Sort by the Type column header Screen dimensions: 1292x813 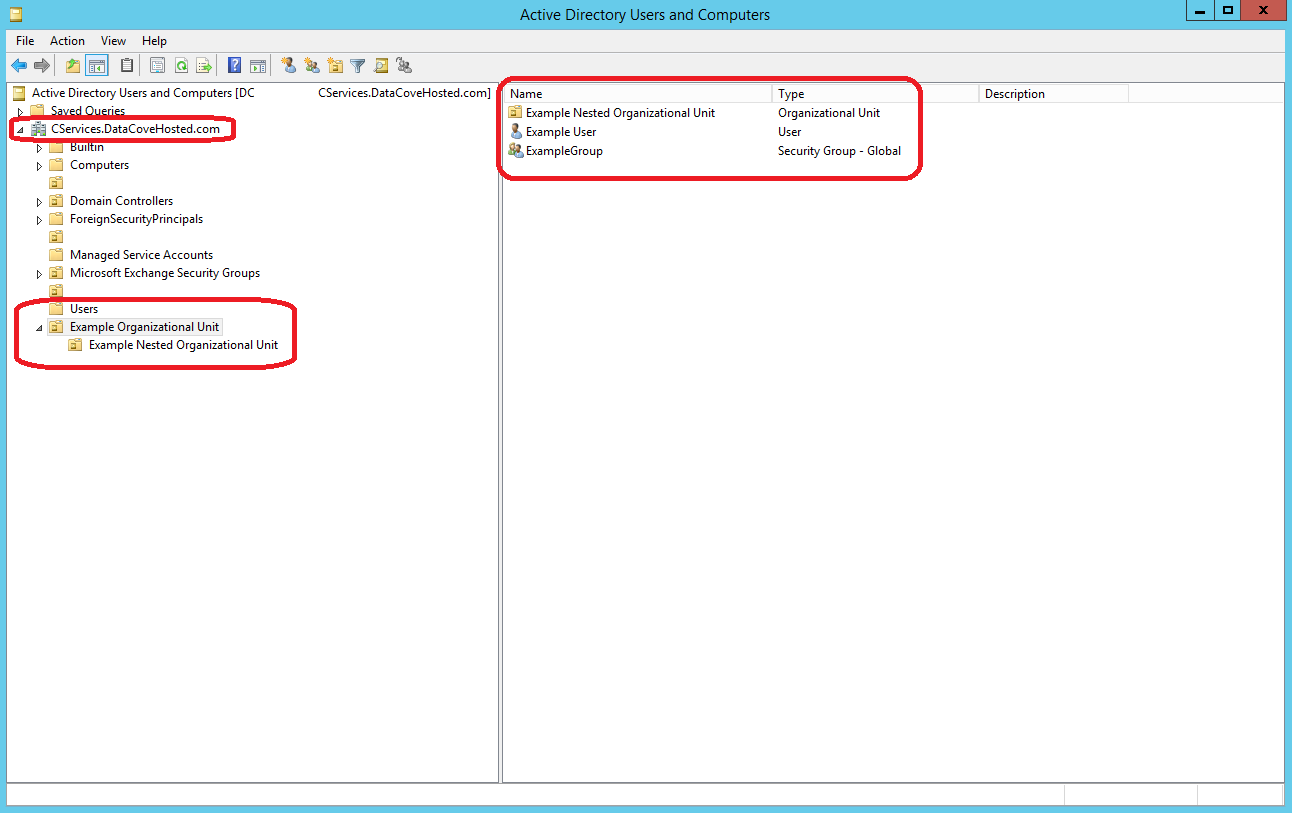point(790,92)
